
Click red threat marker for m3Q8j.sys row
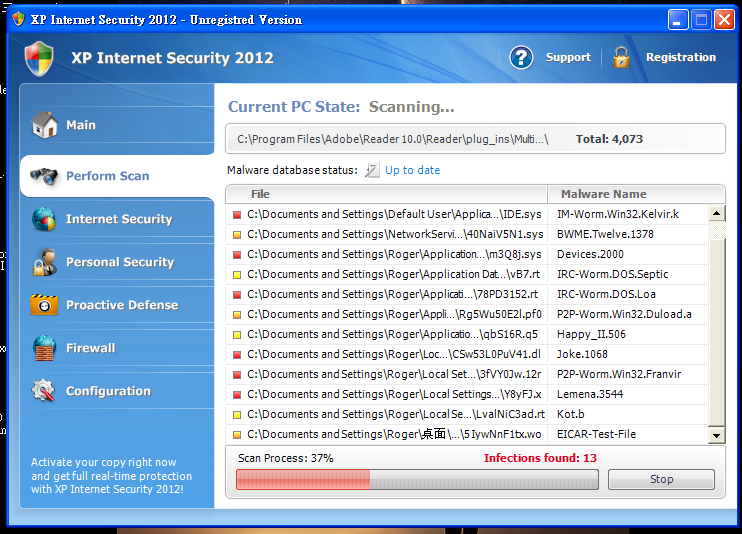[237, 255]
